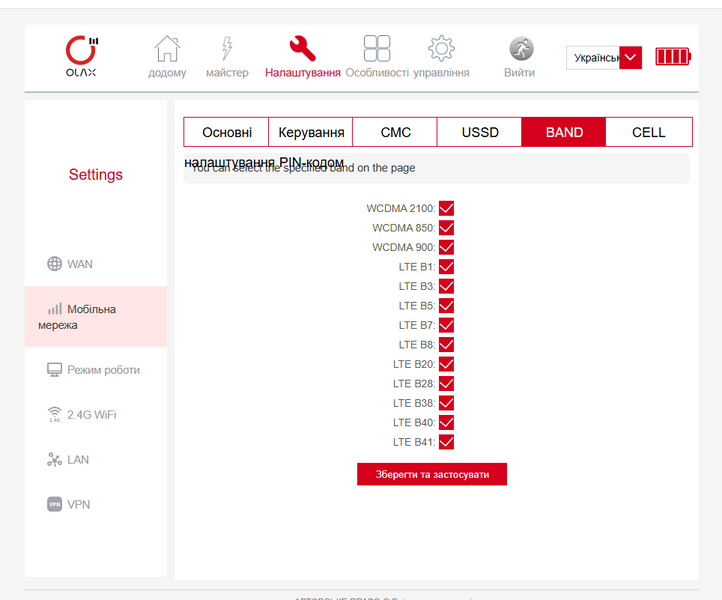
Task: Click the Режим роботи monitor icon
Action: point(54,370)
